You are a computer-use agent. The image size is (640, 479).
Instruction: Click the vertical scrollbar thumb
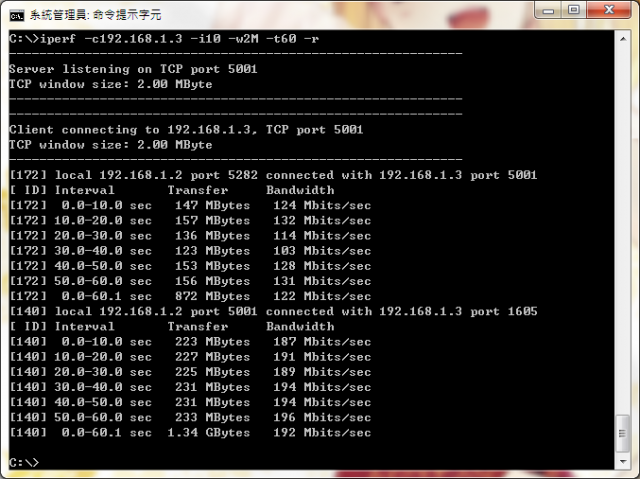623,433
